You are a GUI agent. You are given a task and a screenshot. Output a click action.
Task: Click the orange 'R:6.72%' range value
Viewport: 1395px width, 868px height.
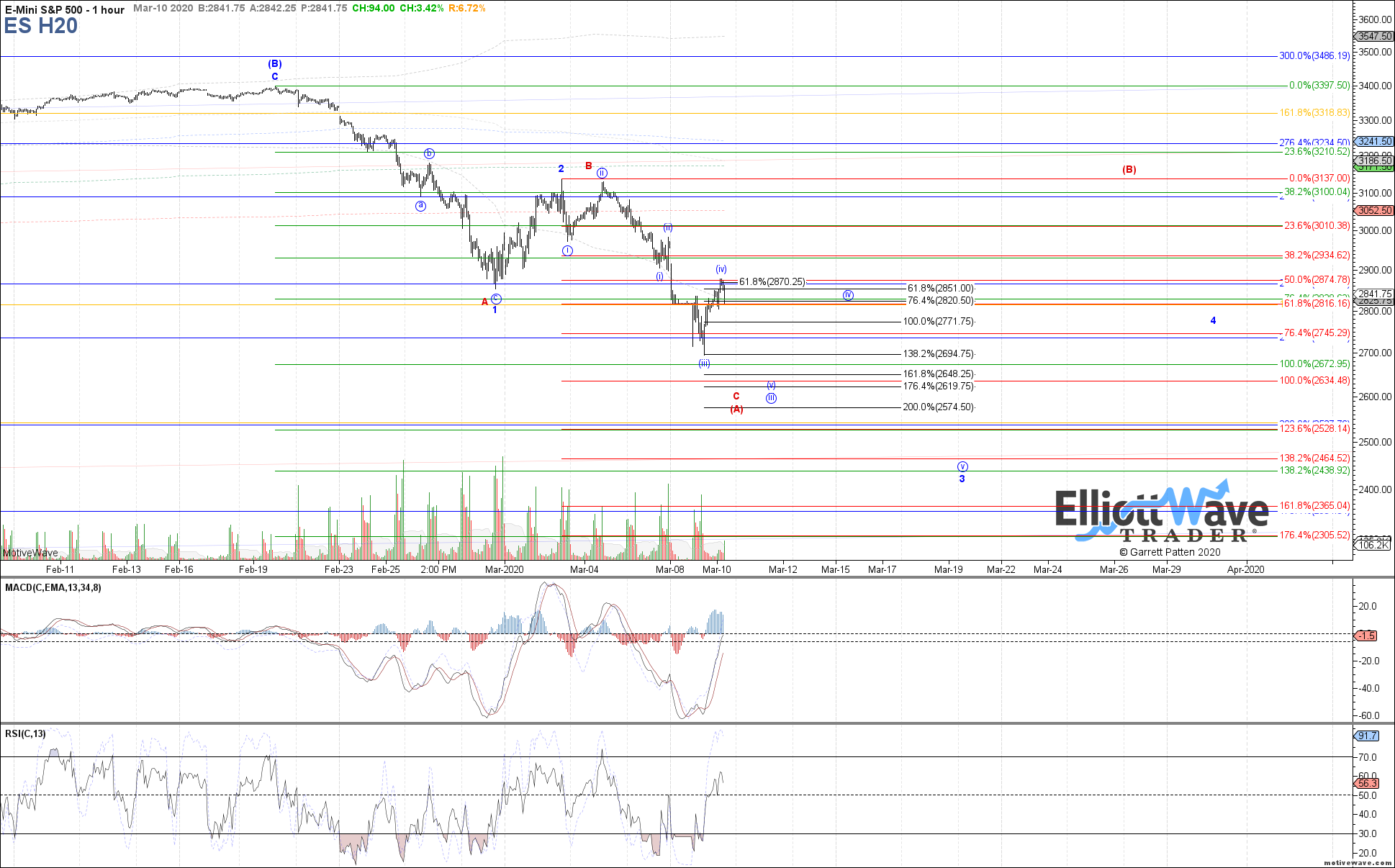pyautogui.click(x=466, y=8)
